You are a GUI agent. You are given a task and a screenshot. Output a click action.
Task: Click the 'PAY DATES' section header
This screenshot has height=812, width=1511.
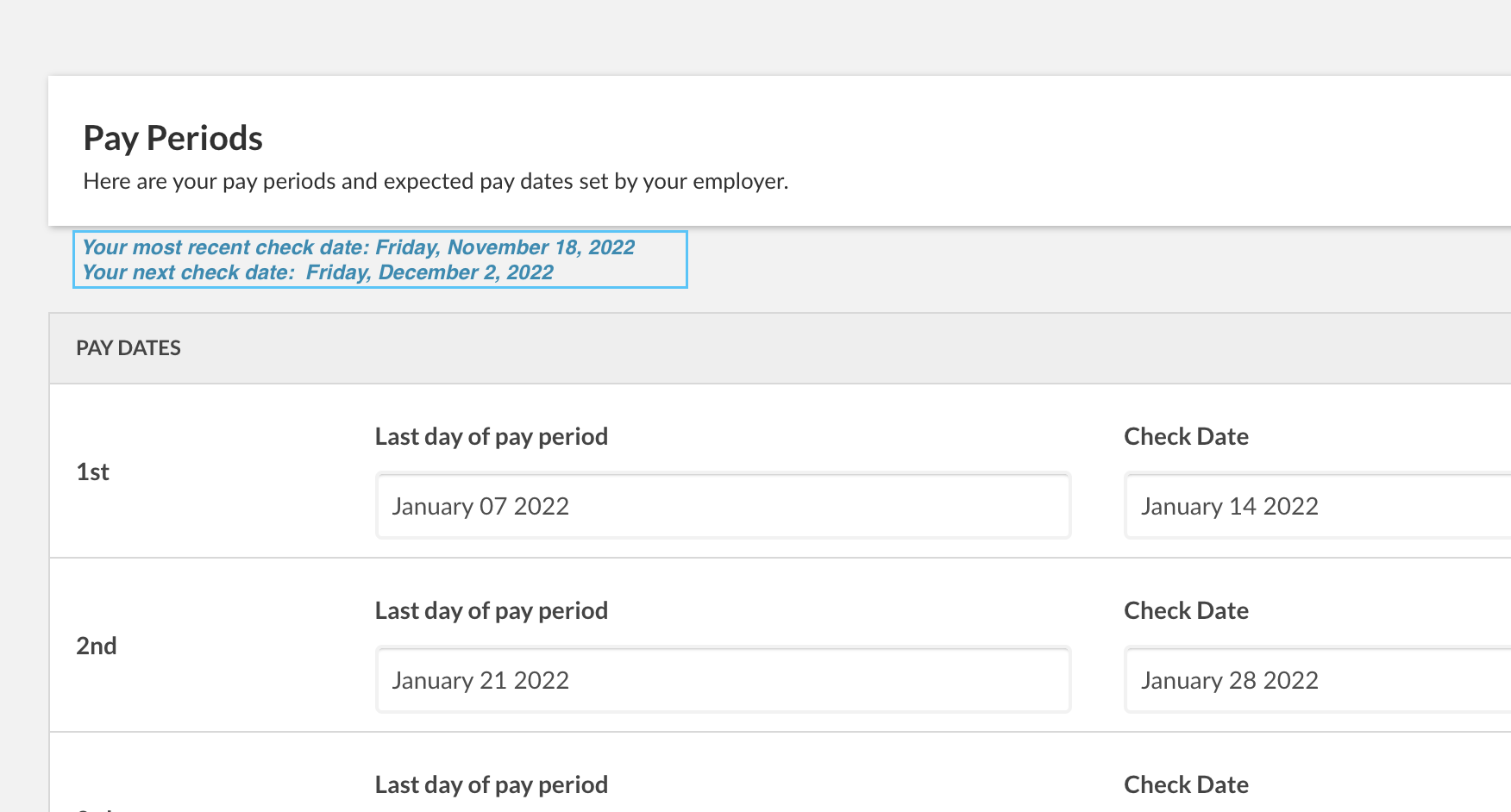coord(129,348)
